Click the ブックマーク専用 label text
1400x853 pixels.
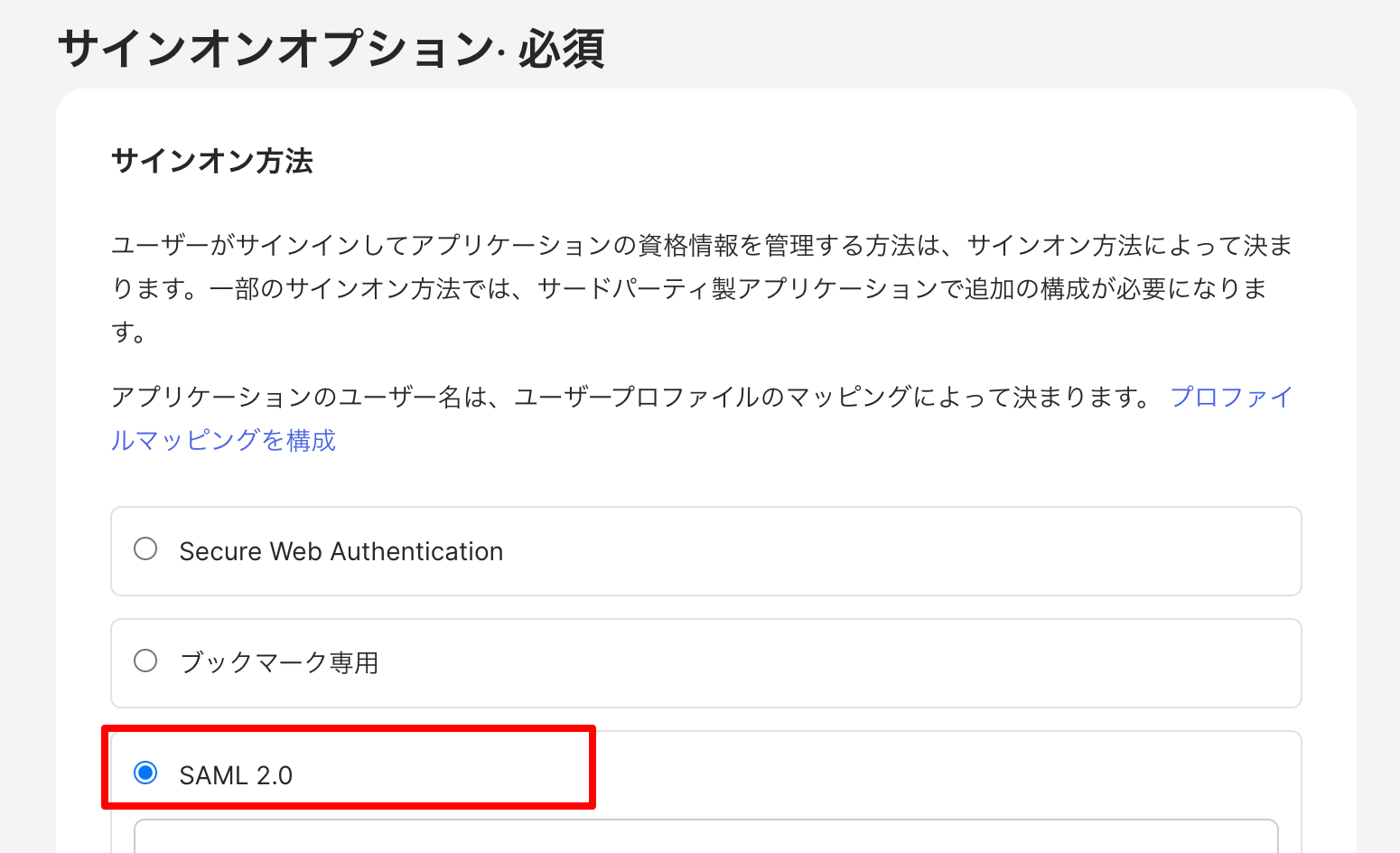(278, 663)
